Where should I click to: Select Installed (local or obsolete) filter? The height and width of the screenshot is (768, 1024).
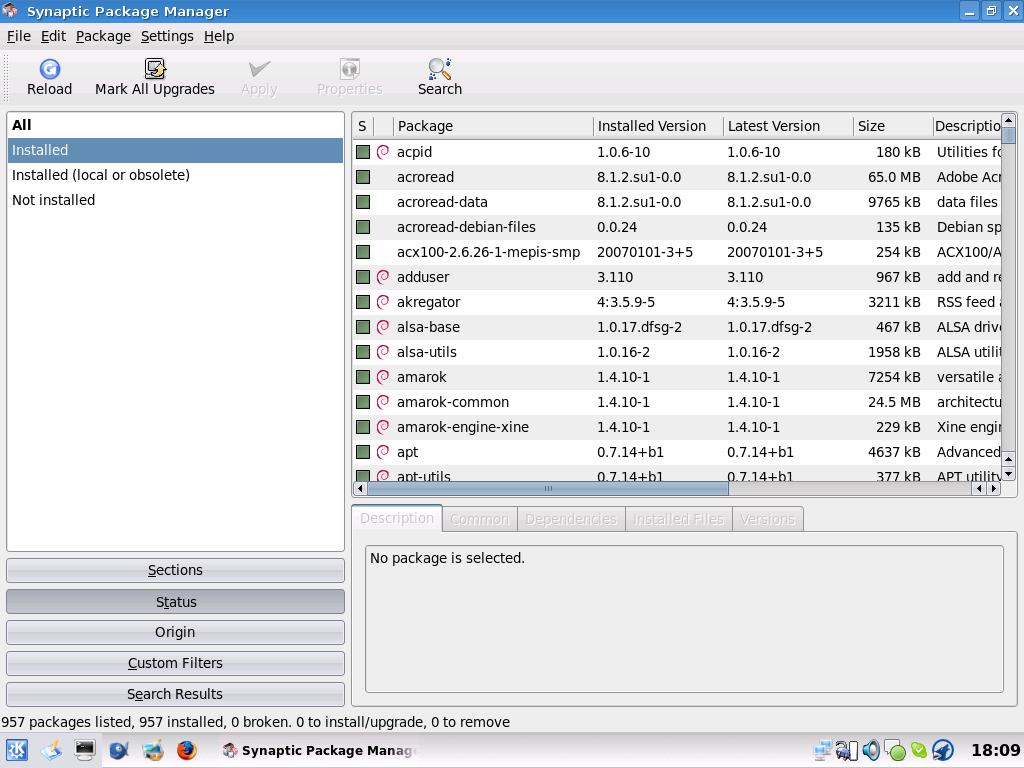click(x=175, y=175)
